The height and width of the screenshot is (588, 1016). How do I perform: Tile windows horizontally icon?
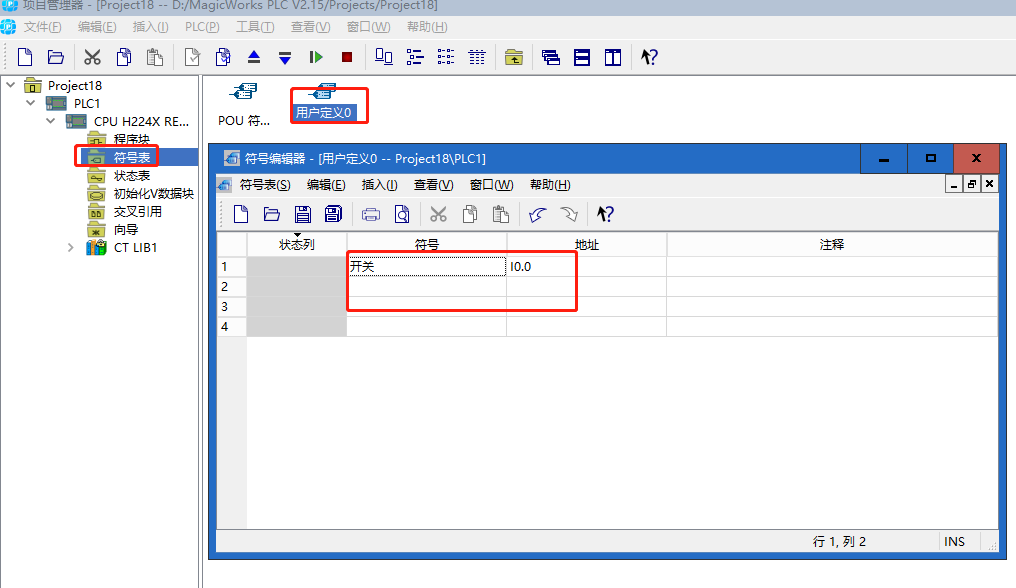[x=582, y=57]
